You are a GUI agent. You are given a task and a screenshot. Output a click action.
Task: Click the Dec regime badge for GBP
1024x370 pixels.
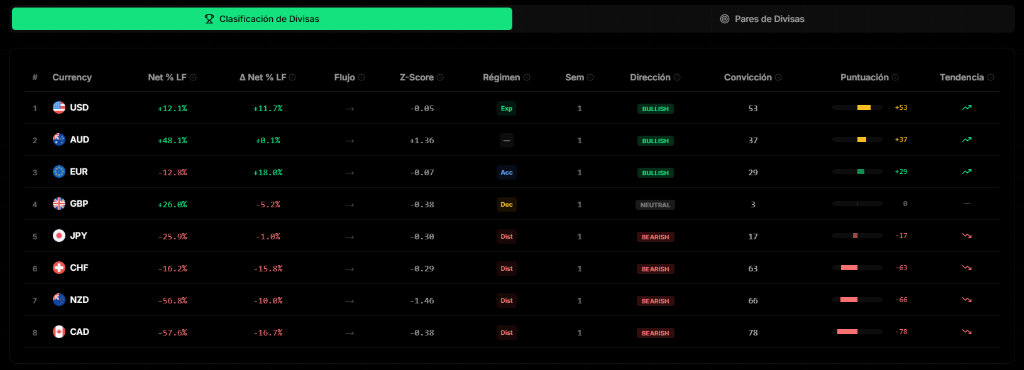[x=507, y=204]
